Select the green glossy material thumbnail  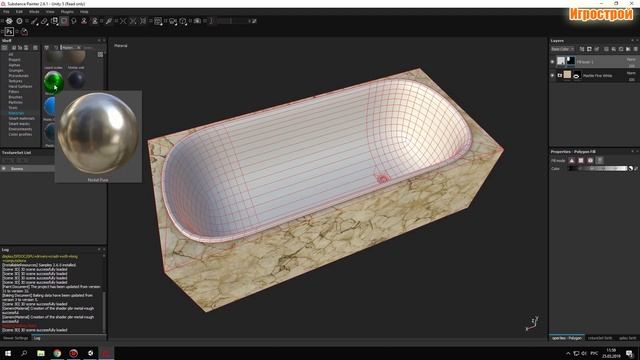(x=53, y=82)
